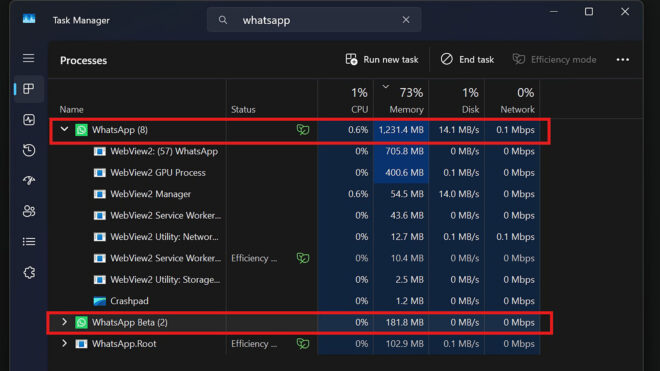Screen dimensions: 660x371
Task: Open the three-dot more options menu
Action: point(623,60)
